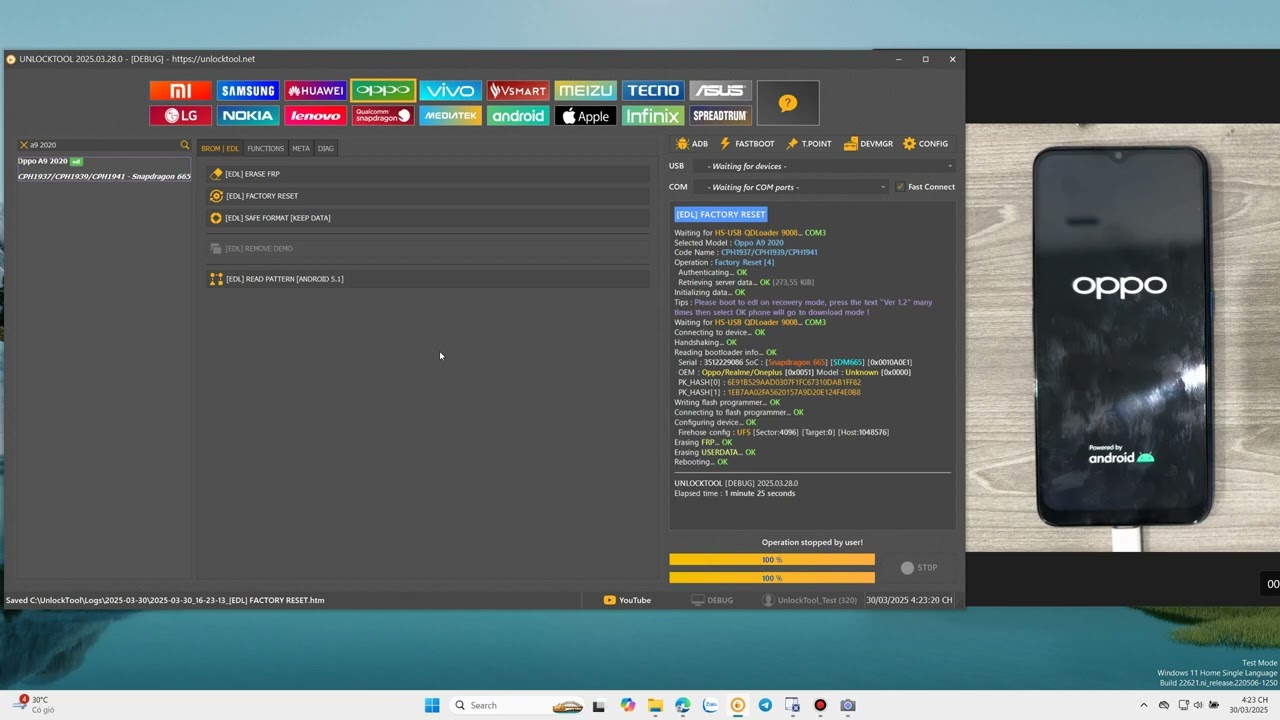1280x720 pixels.
Task: Run [EDL] SAFE FORMAT [KEEP DATA]
Action: [x=429, y=218]
